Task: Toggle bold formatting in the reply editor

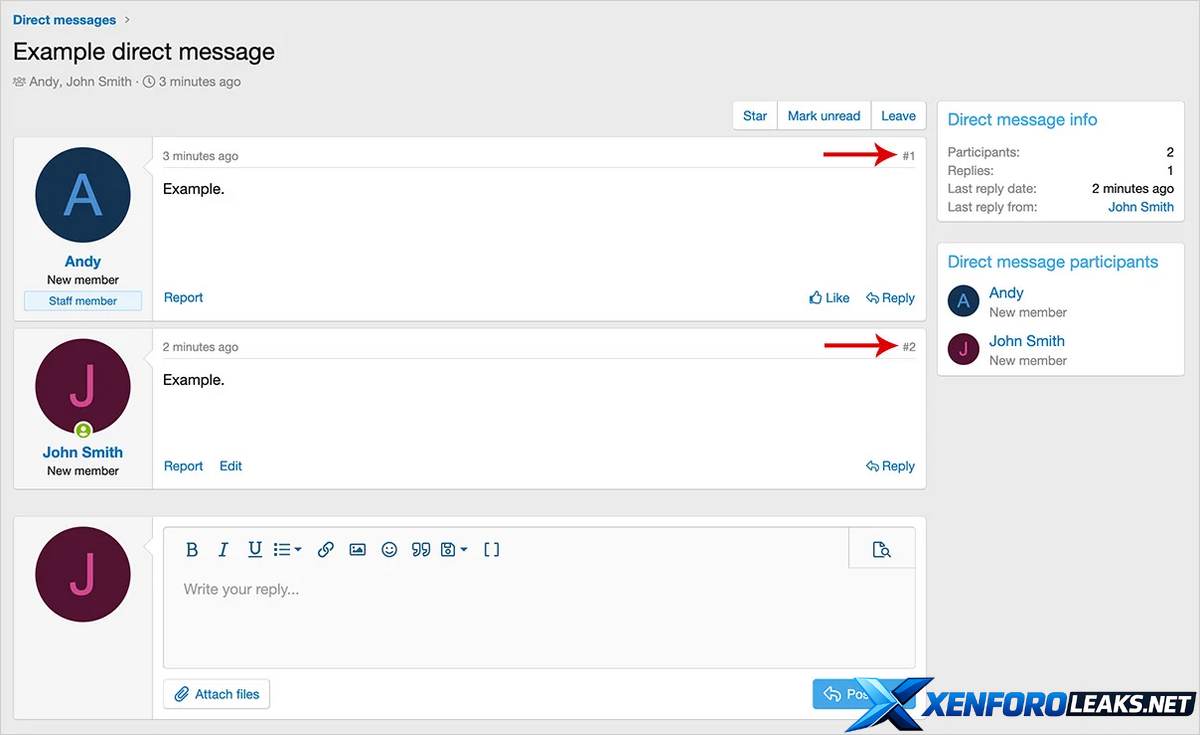Action: 192,550
